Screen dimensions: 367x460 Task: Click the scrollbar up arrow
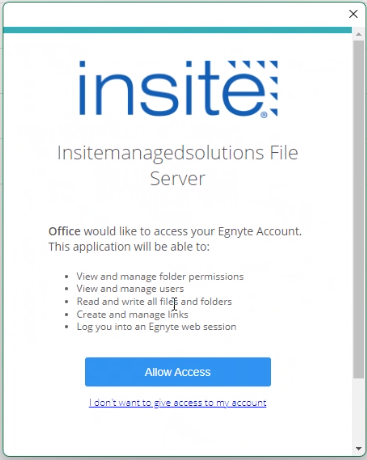(x=359, y=34)
